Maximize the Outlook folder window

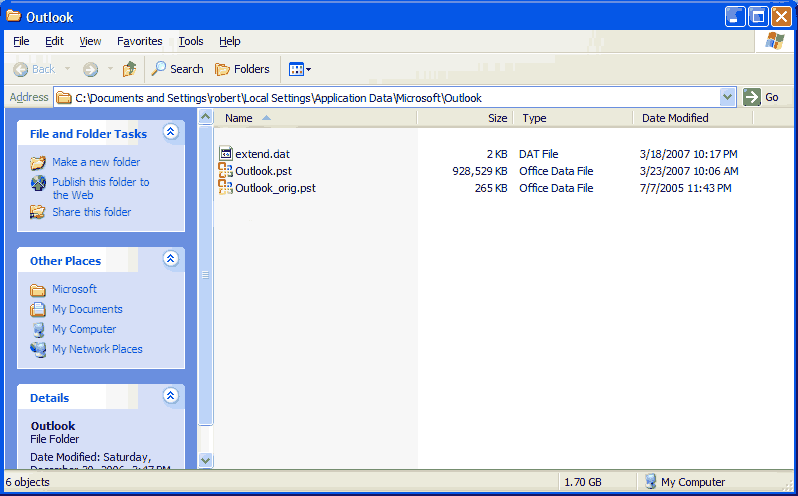[758, 17]
